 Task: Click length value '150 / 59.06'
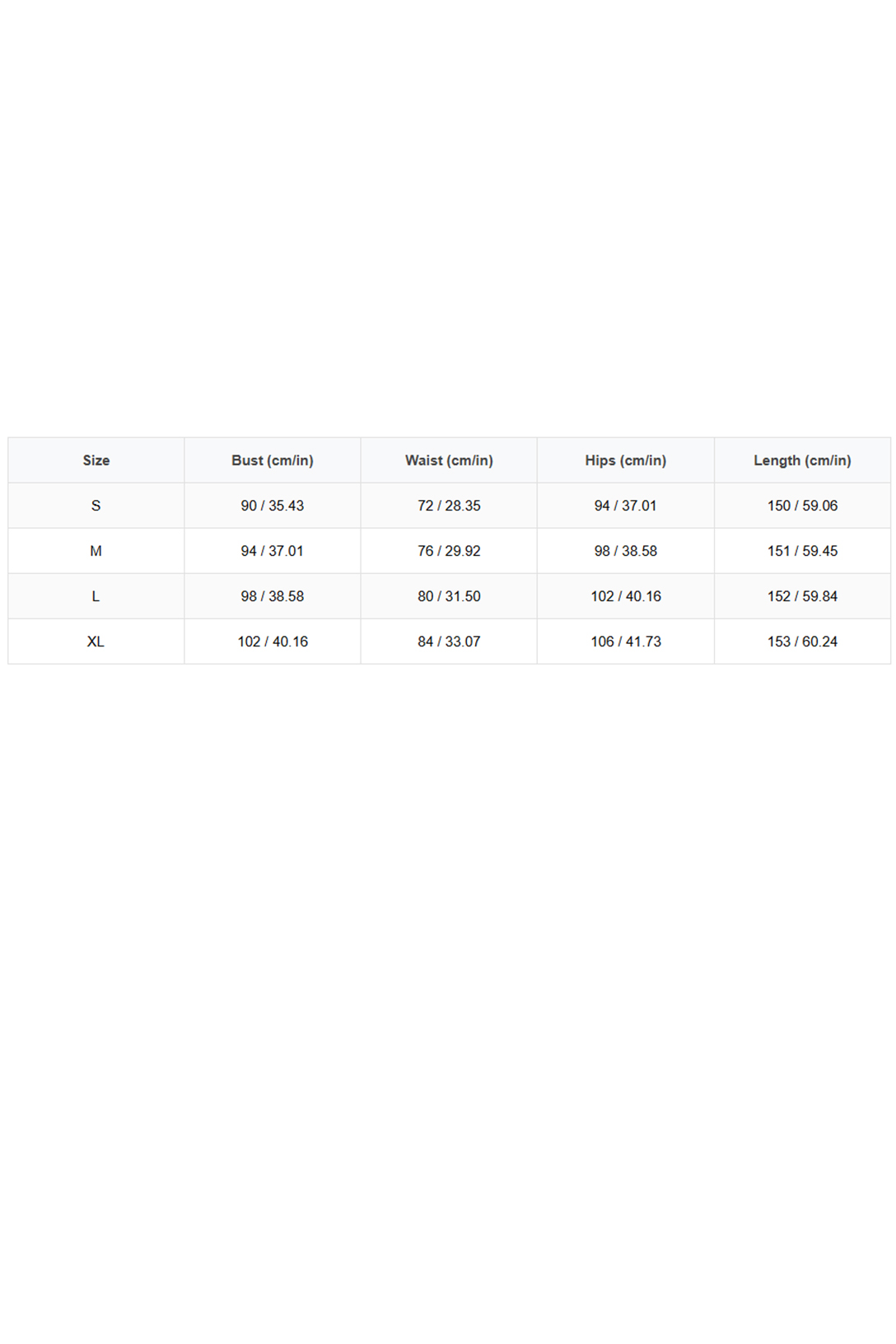click(802, 506)
